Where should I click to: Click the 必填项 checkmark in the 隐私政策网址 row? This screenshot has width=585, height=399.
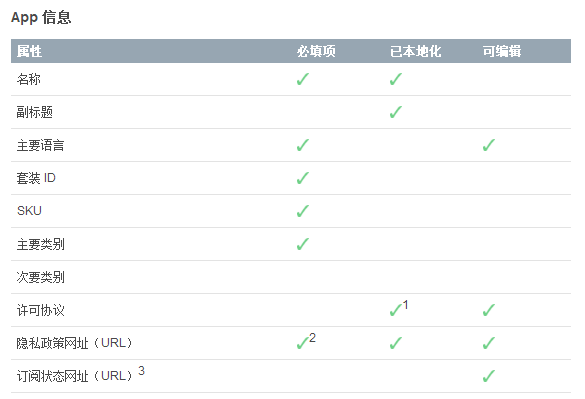(x=303, y=343)
